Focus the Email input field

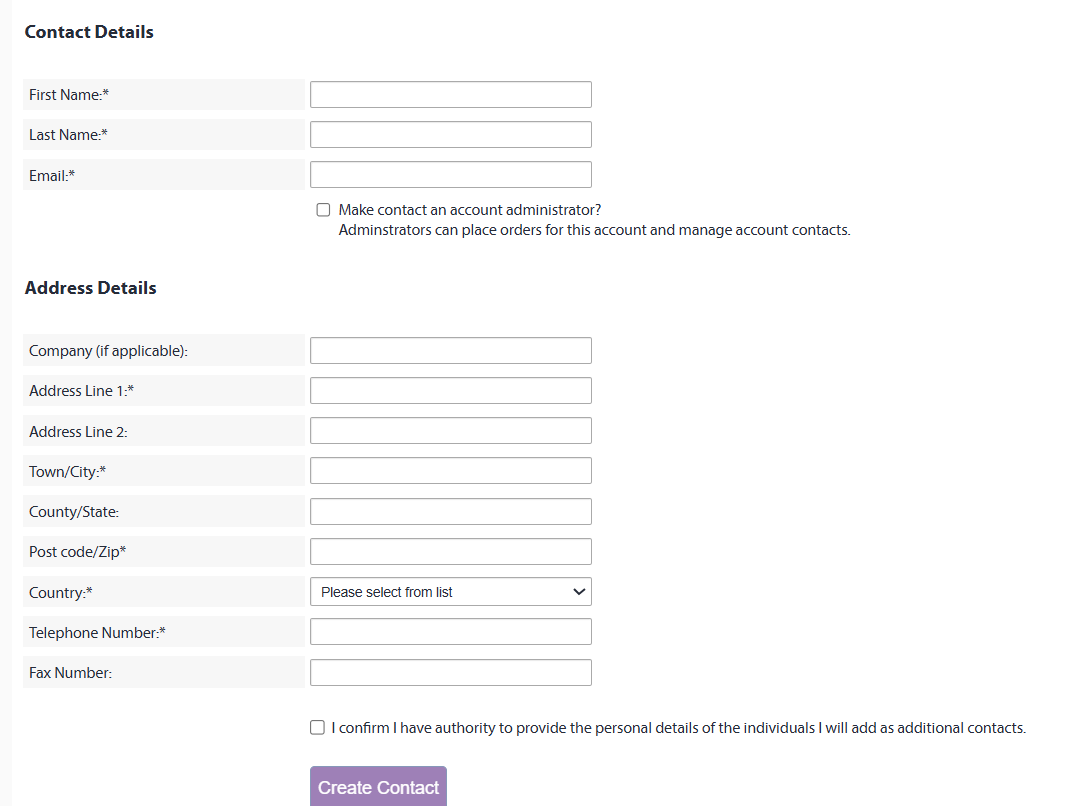point(450,175)
